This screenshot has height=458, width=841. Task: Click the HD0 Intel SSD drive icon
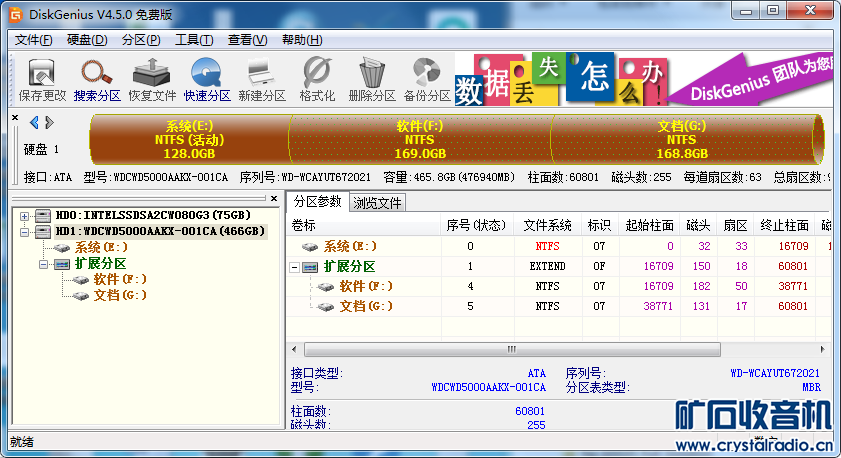[x=42, y=216]
